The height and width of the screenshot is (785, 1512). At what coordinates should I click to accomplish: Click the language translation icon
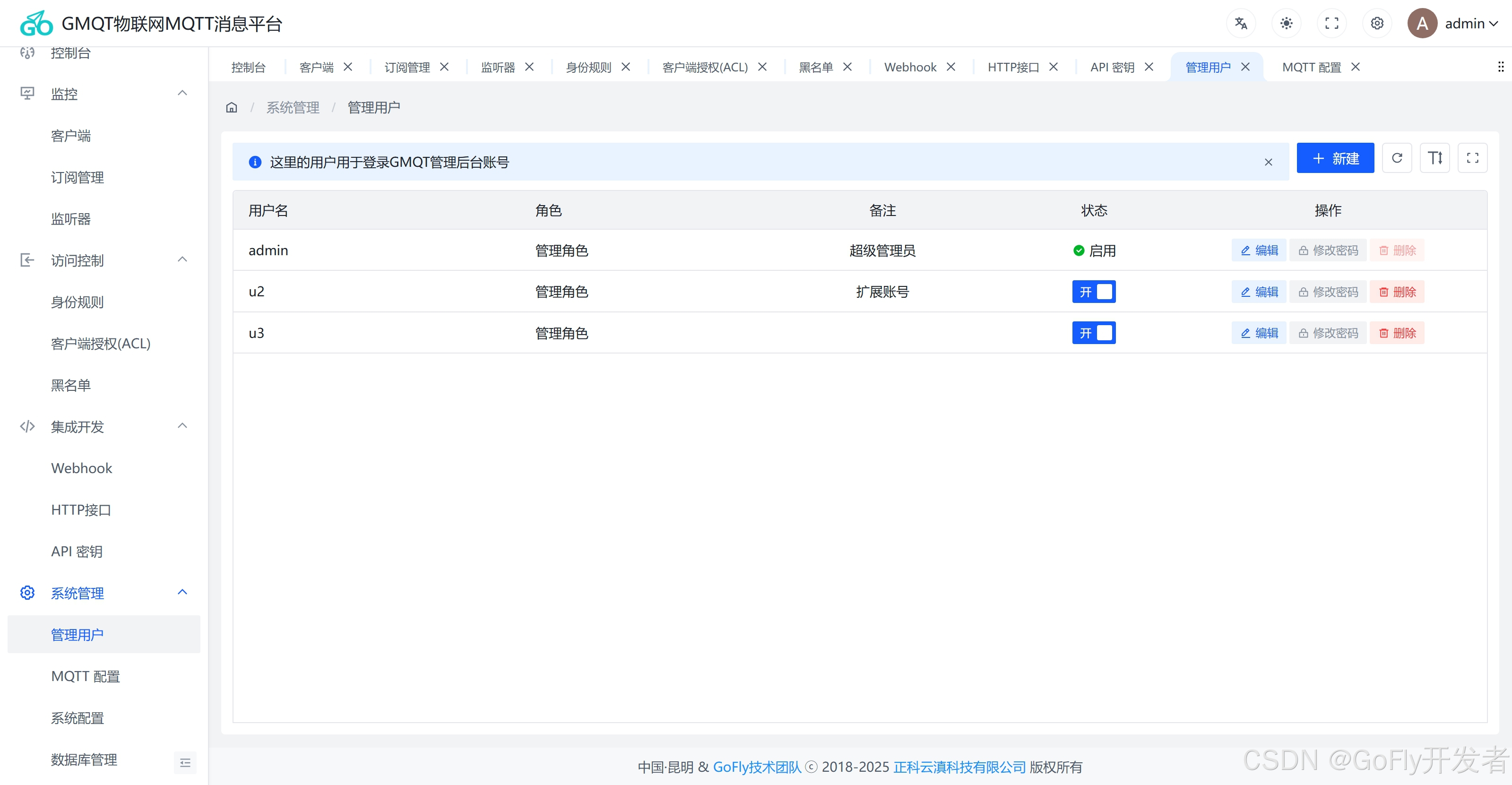(x=1240, y=24)
